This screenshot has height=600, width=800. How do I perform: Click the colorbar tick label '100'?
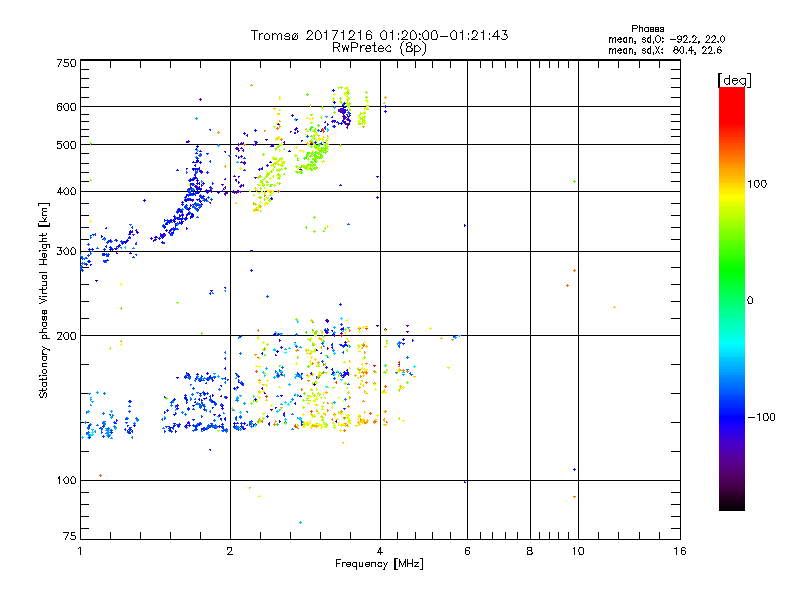coord(757,184)
